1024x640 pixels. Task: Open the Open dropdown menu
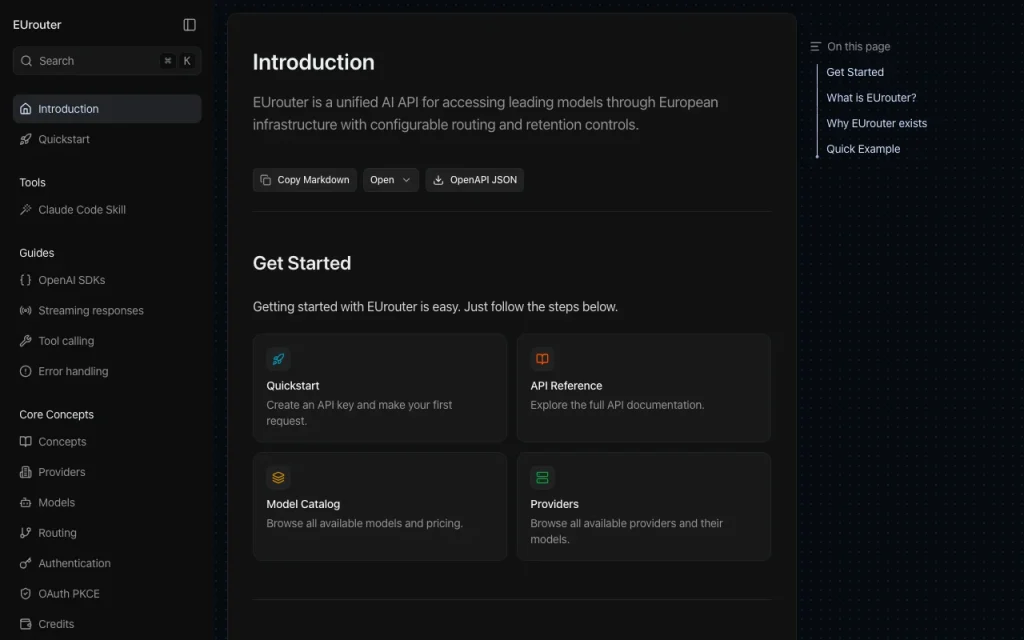[x=391, y=180]
